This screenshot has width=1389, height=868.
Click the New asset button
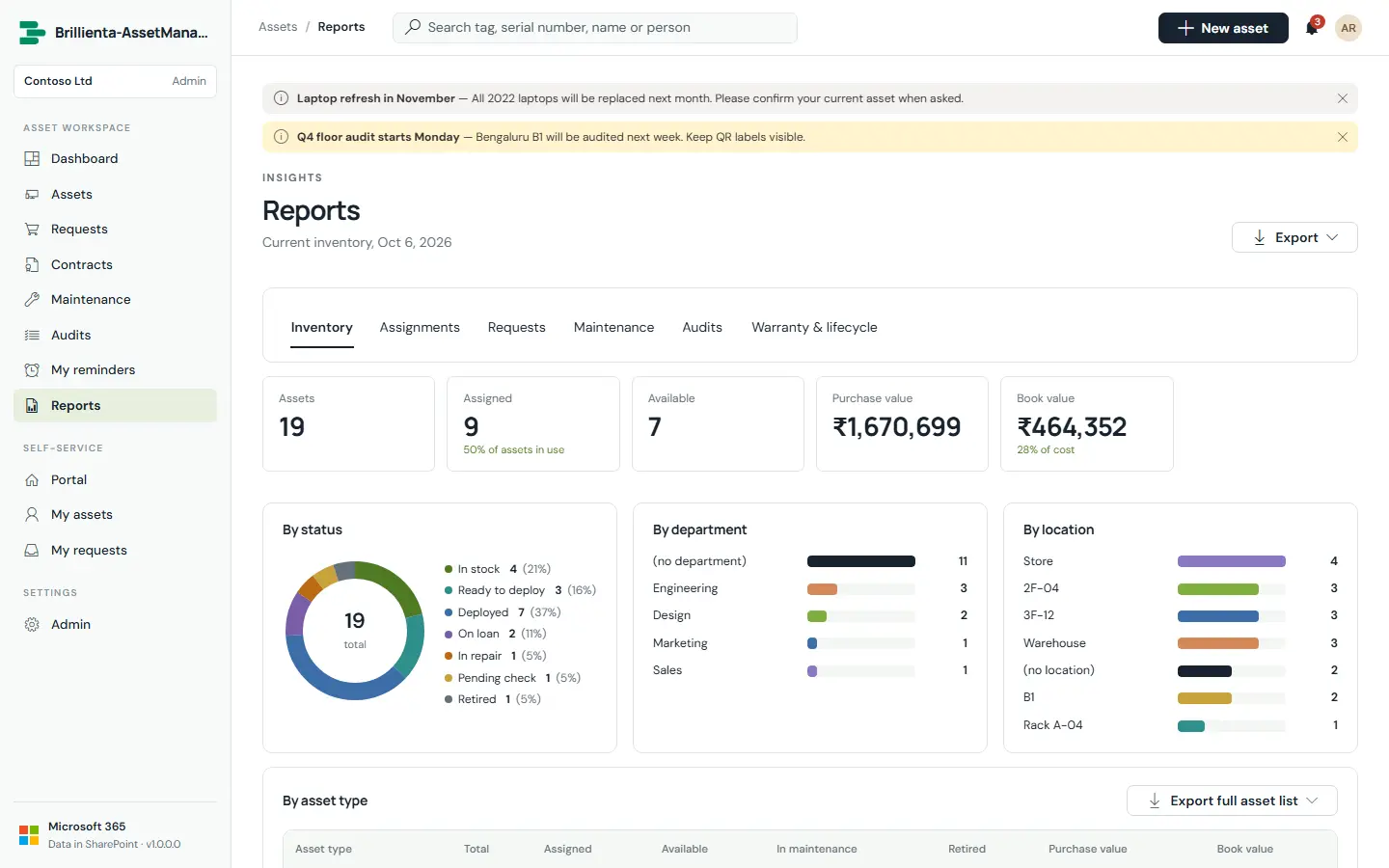click(1223, 28)
